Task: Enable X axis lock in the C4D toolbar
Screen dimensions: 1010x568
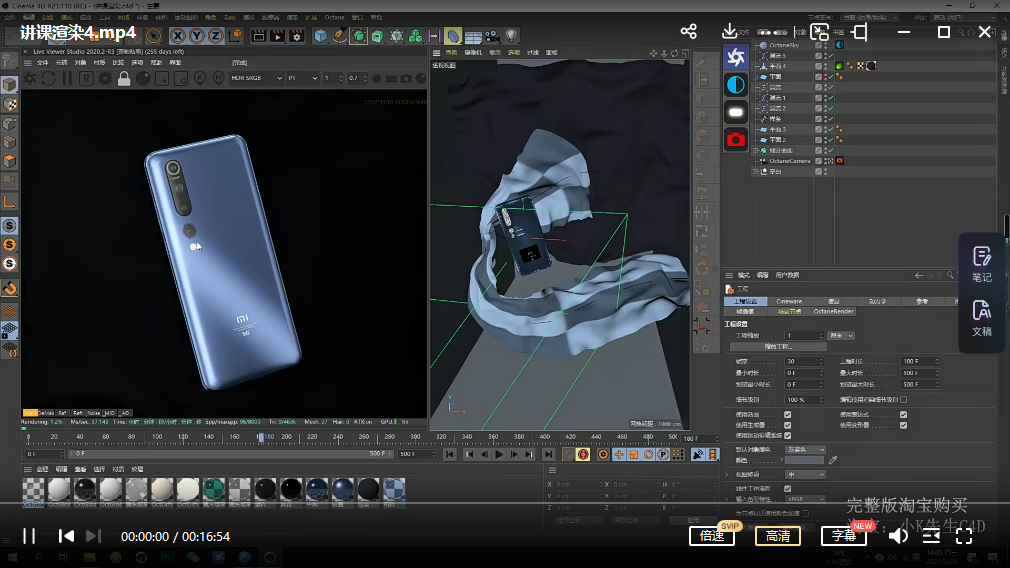Action: (x=178, y=36)
